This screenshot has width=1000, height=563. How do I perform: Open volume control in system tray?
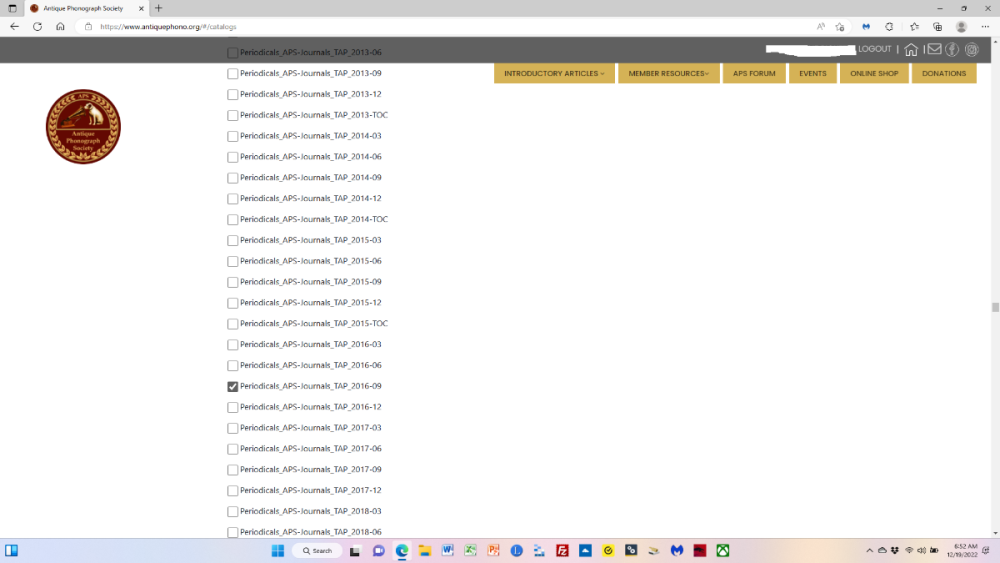922,550
